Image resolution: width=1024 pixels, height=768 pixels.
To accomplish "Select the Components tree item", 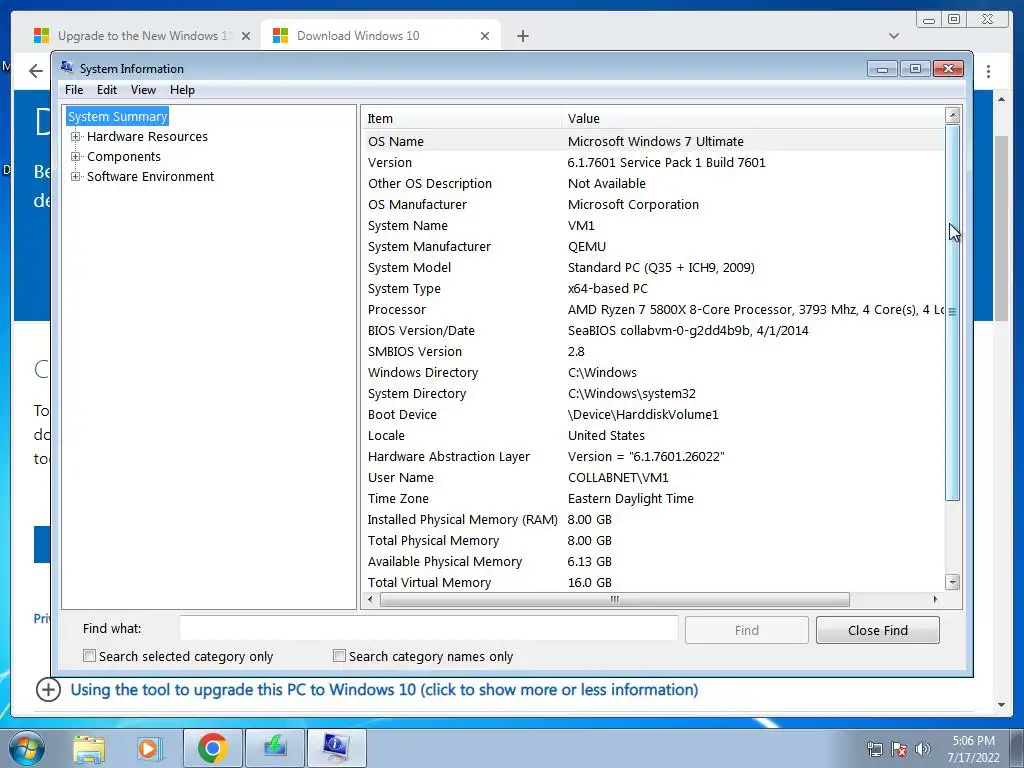I will click(124, 157).
